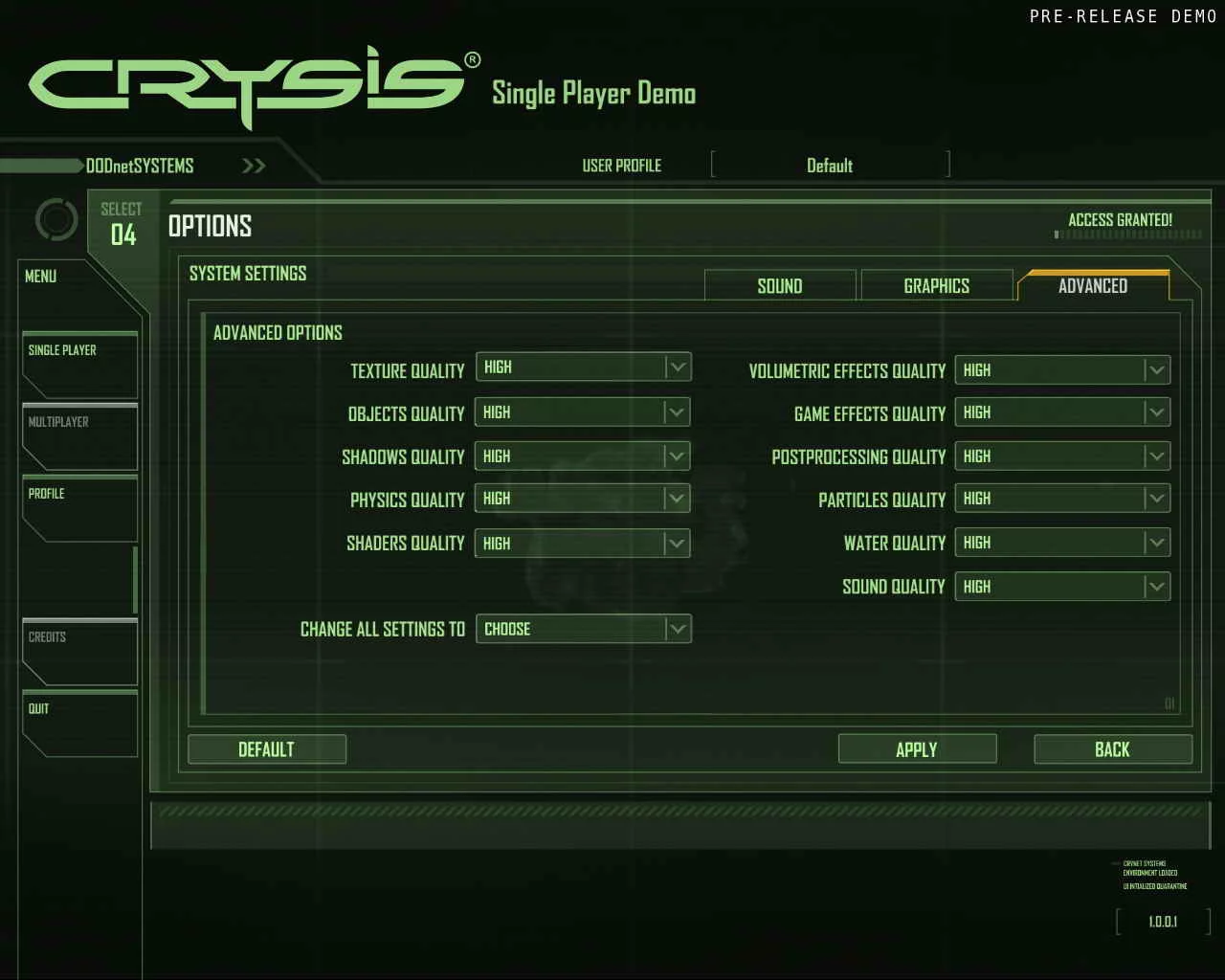Click the DODnetSYSTEMS text
The image size is (1225, 980).
[x=140, y=166]
